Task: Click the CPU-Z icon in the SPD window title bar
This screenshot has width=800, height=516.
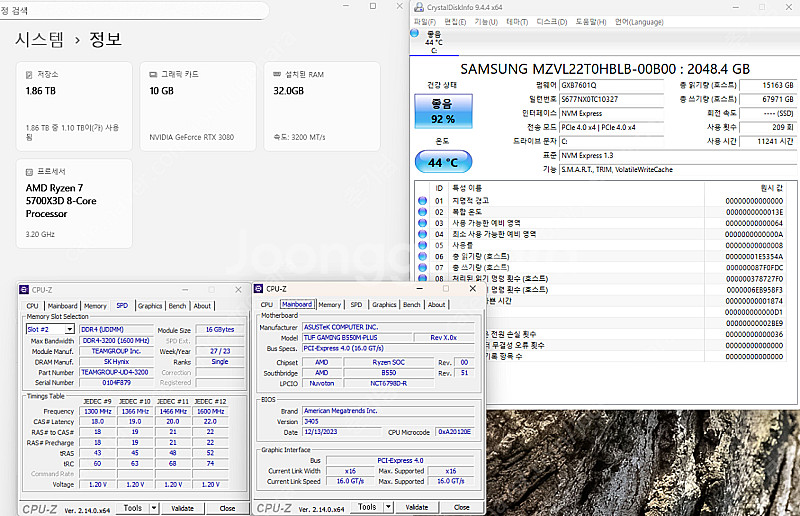Action: click(24, 289)
